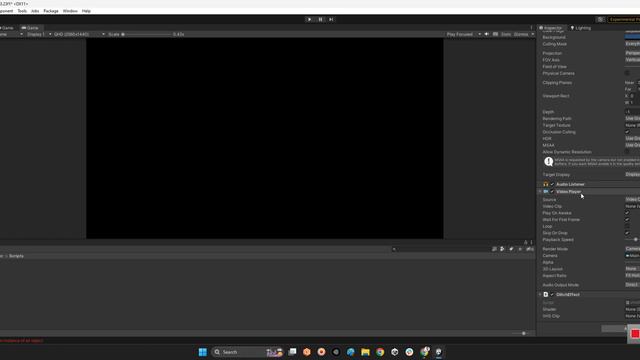The height and width of the screenshot is (360, 640).
Task: Open the Jobs menu
Action: click(x=35, y=11)
